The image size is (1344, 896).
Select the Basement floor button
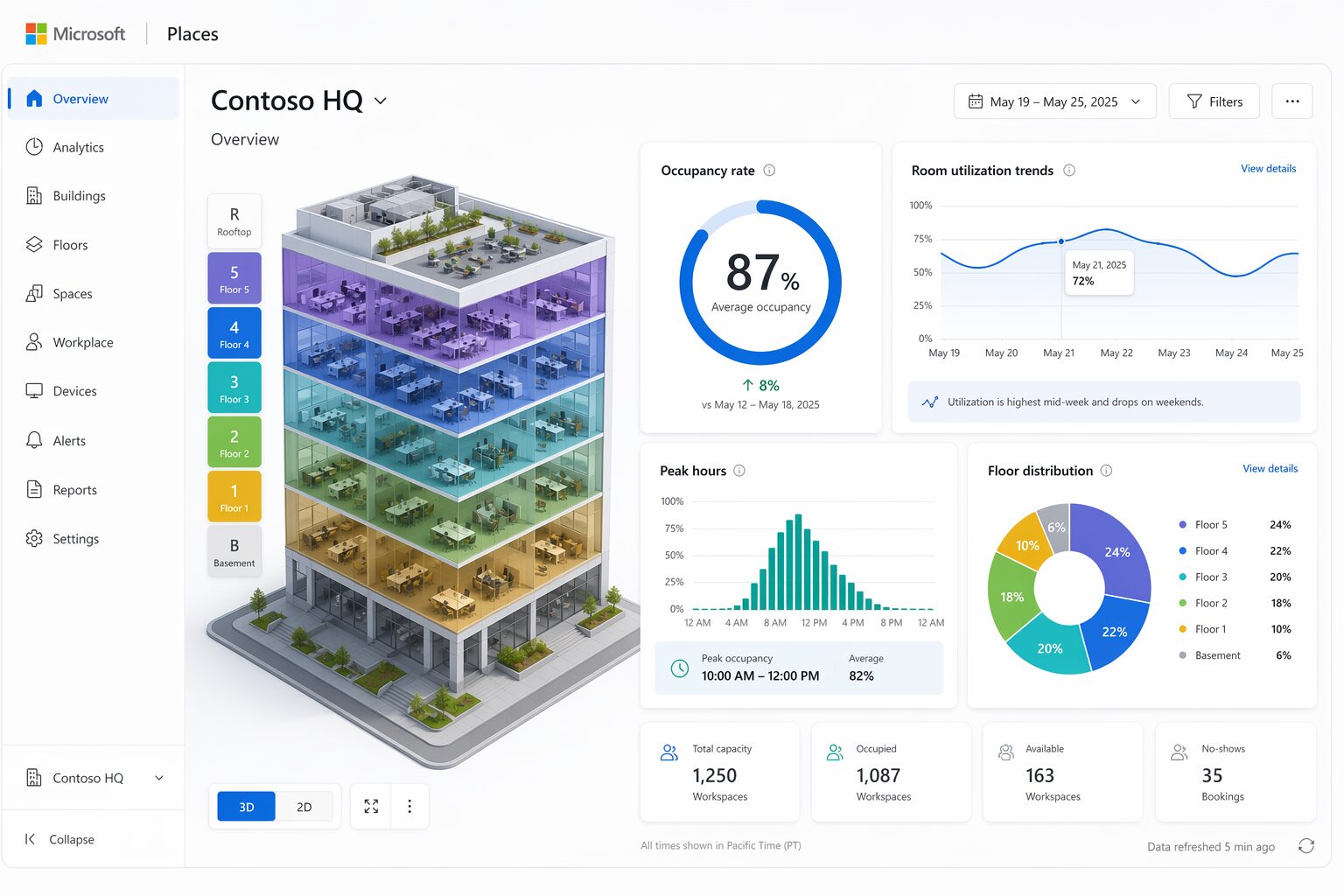(234, 551)
